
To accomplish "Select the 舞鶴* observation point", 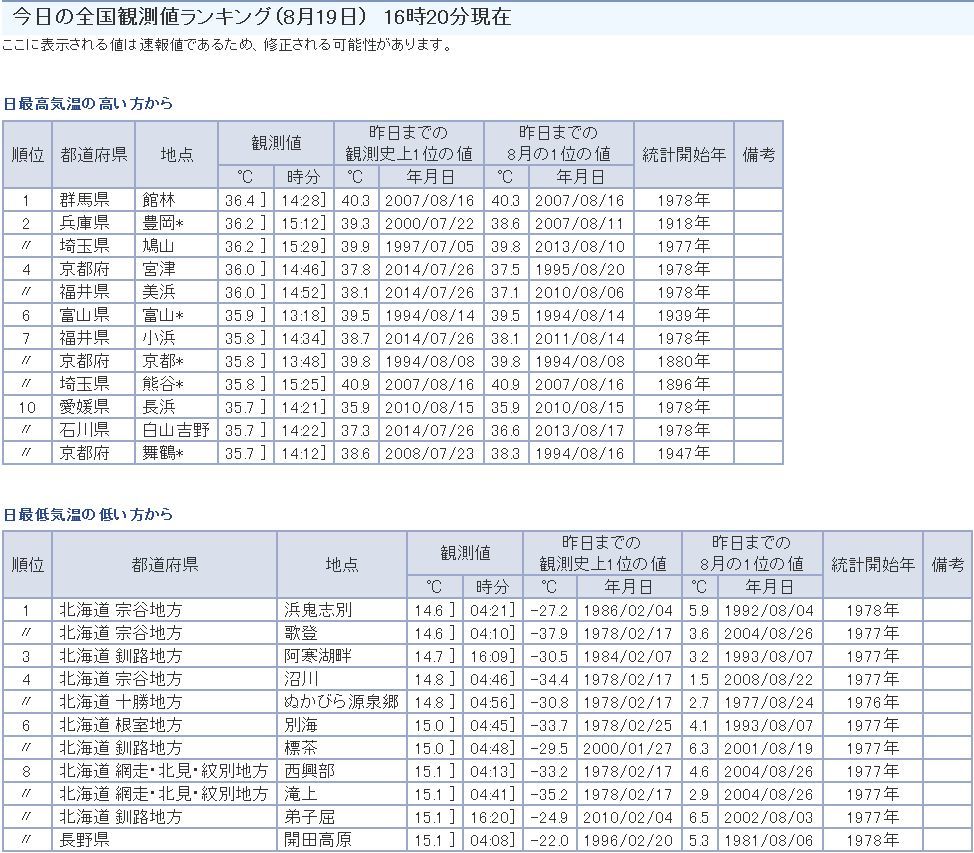I will (x=163, y=453).
